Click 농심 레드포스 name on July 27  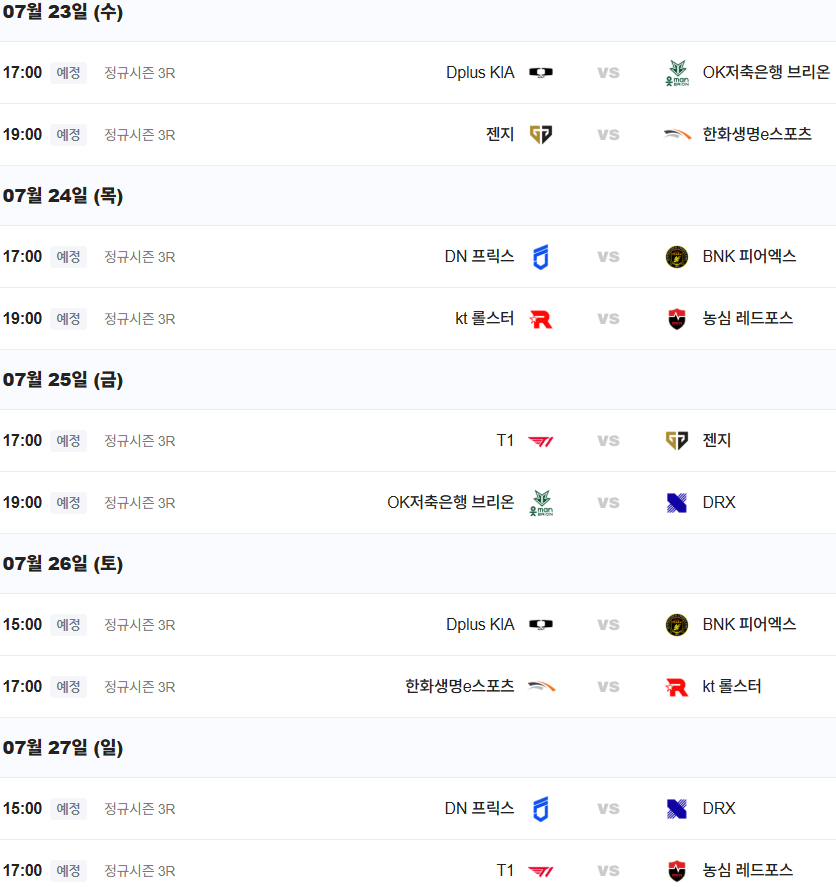(x=748, y=871)
